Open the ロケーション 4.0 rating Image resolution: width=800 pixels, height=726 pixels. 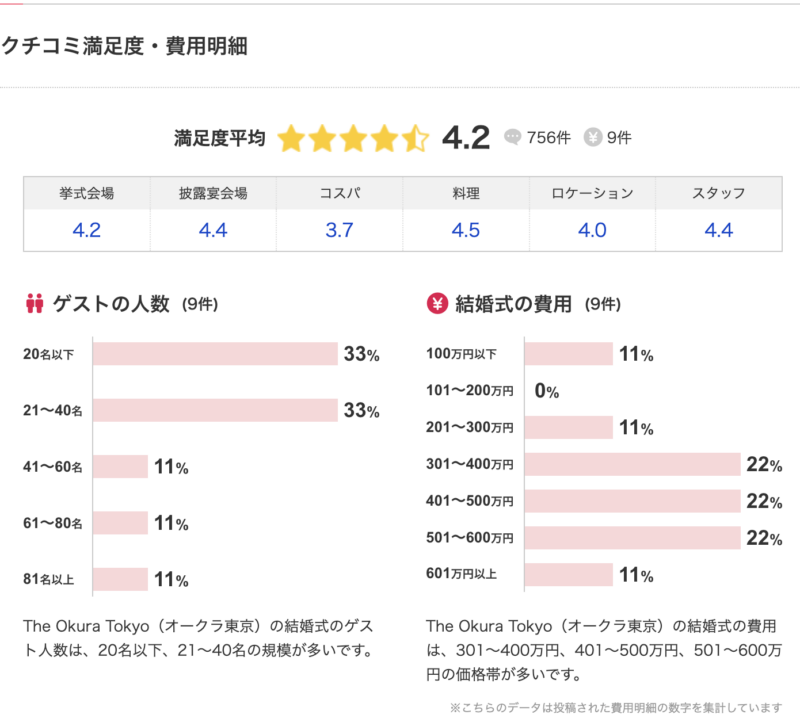coord(592,230)
